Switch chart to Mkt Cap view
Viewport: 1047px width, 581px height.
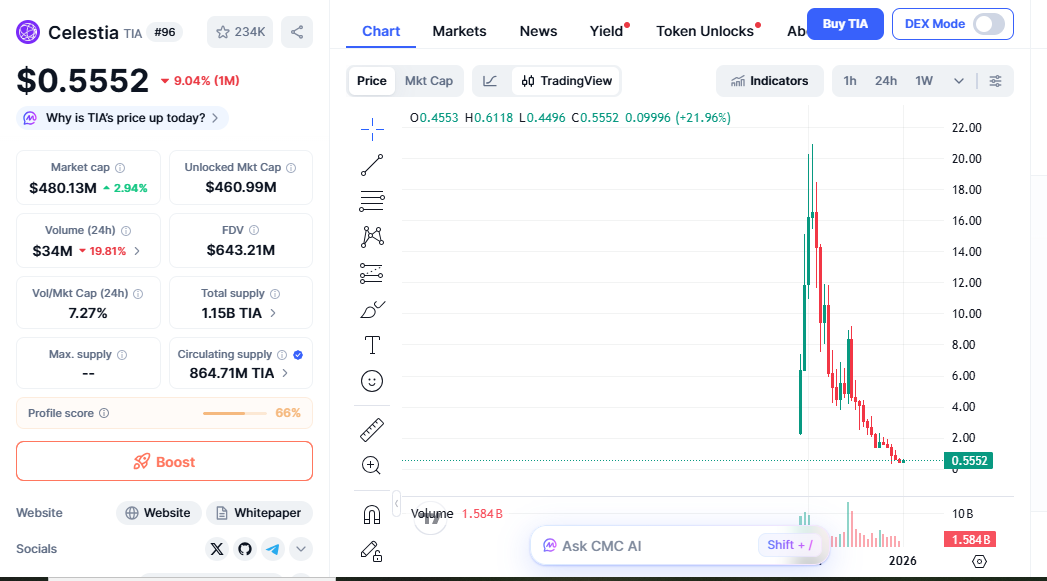(428, 81)
